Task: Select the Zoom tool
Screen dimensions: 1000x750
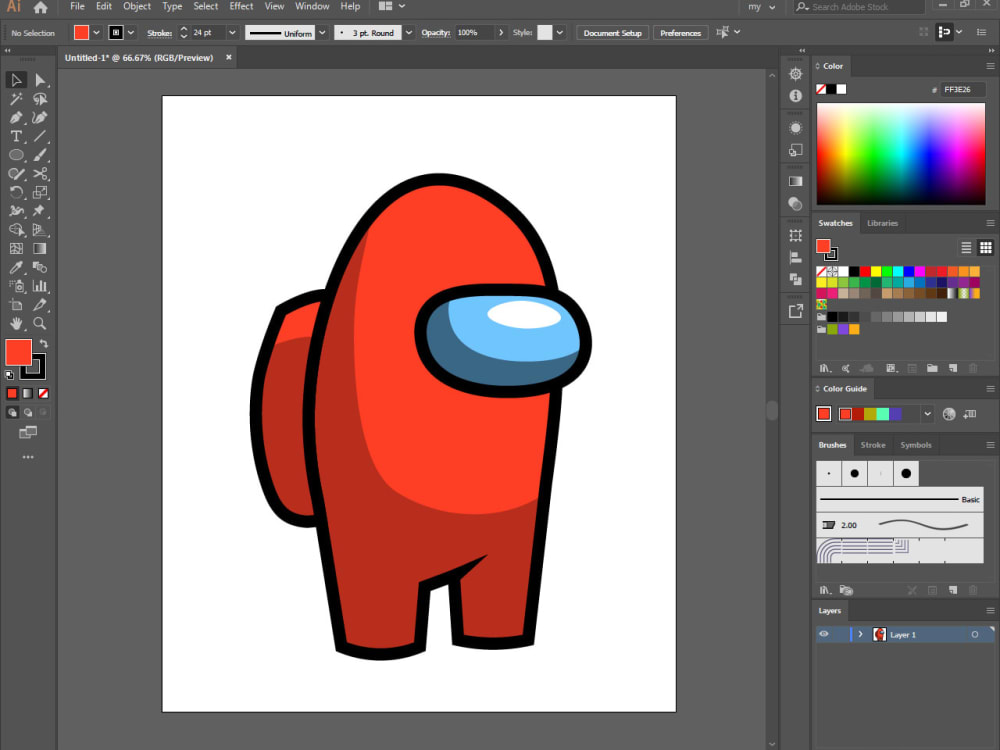Action: pyautogui.click(x=40, y=323)
